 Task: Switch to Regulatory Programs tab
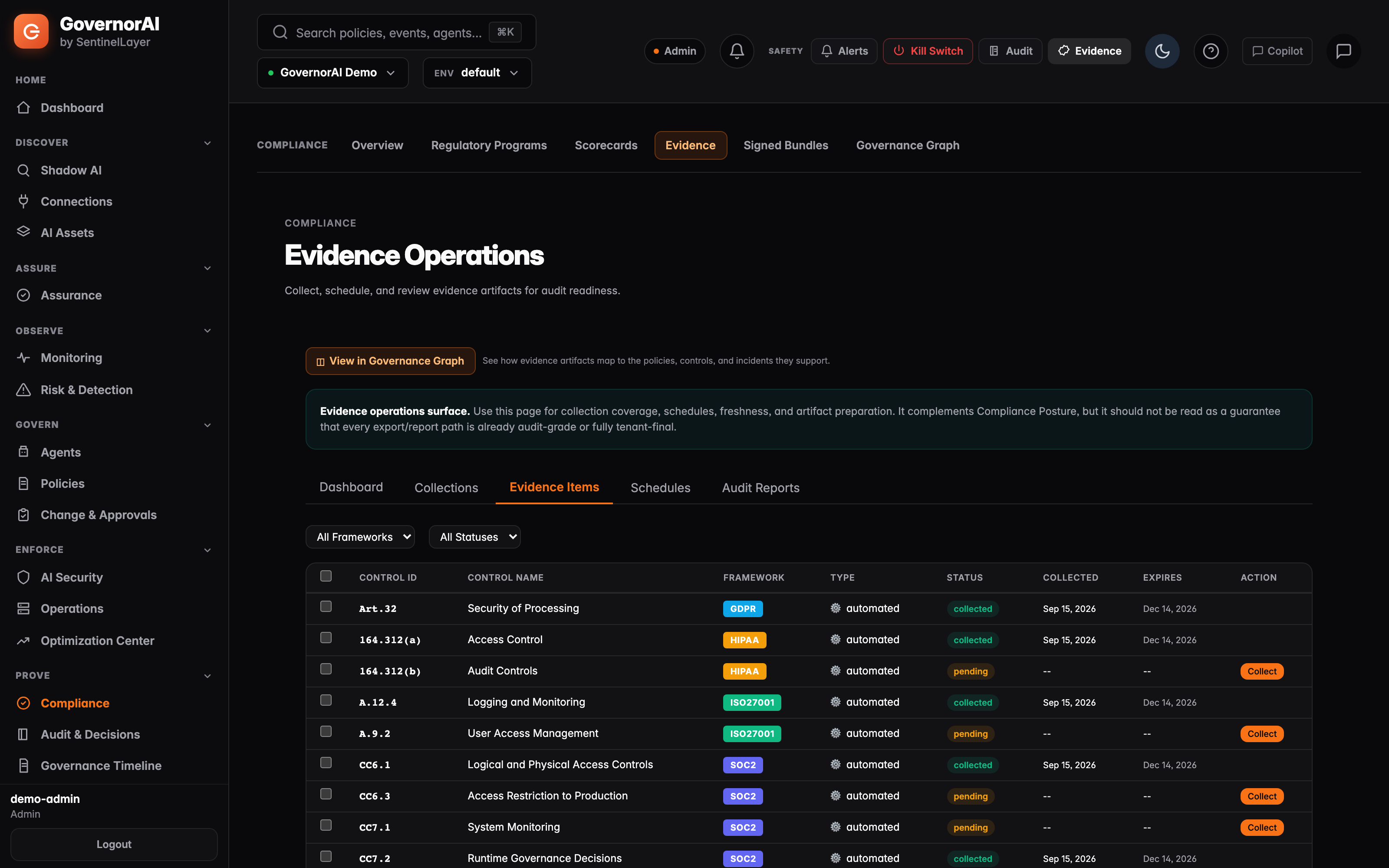click(x=489, y=145)
